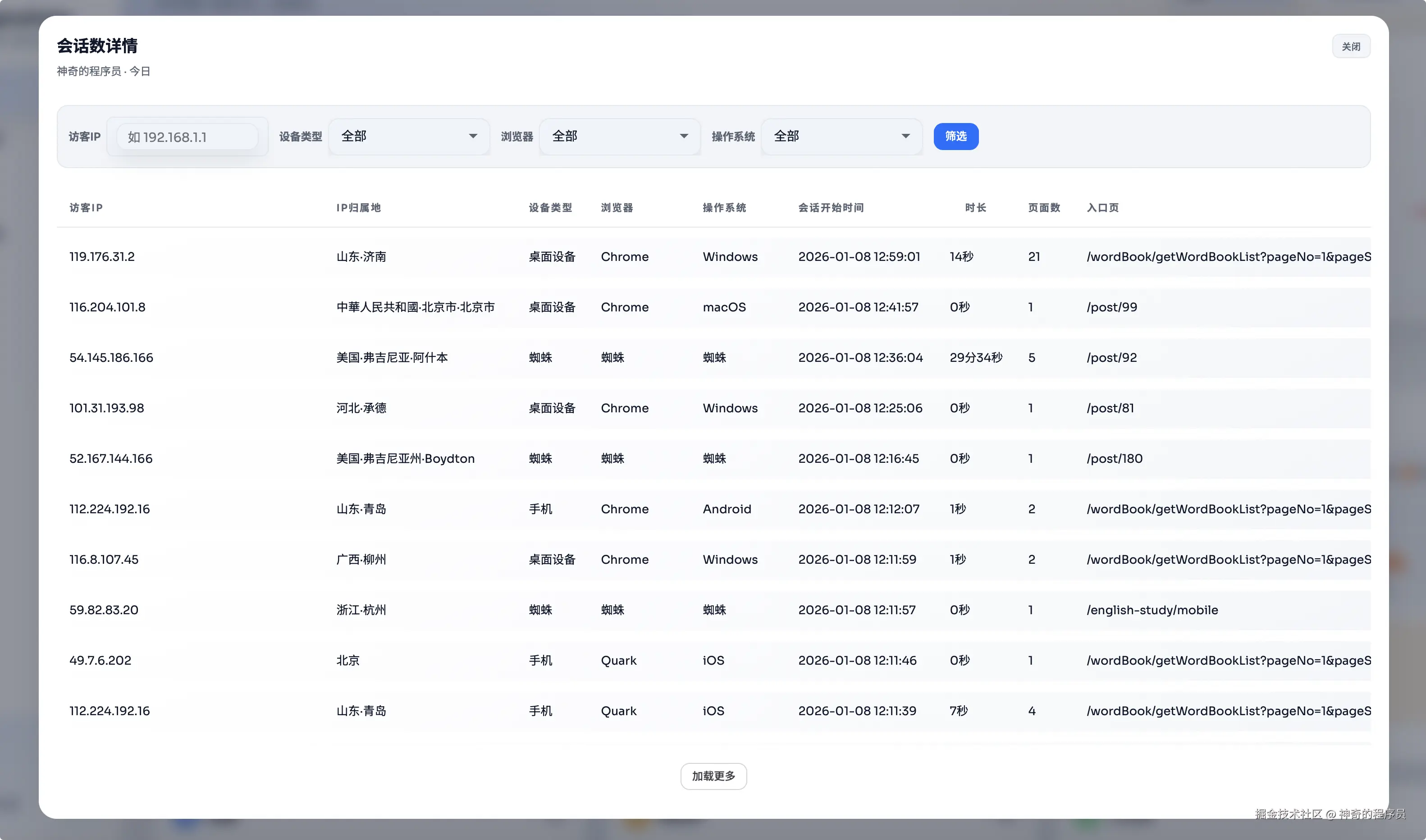Click the /english-study/mobile entry page

(1152, 610)
